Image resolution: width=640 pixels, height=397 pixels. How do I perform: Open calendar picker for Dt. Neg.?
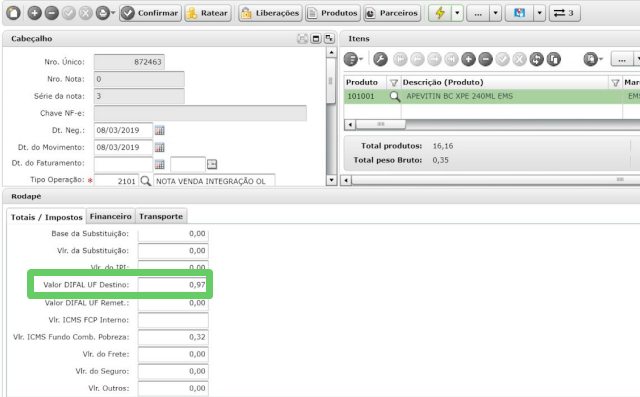pos(160,131)
